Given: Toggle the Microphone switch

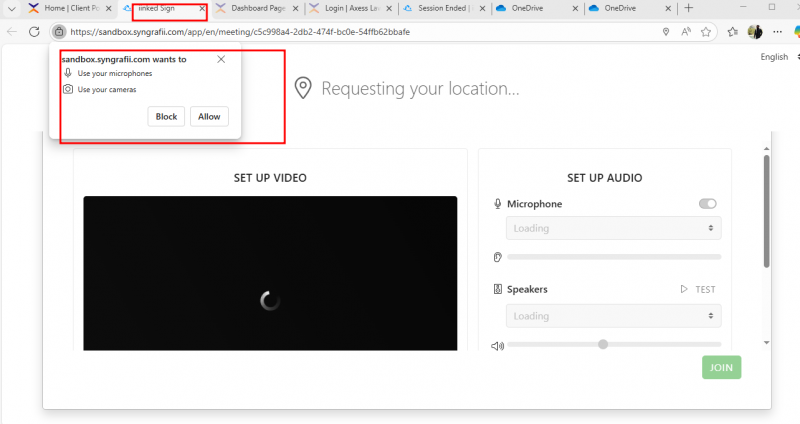Looking at the screenshot, I should (x=708, y=204).
